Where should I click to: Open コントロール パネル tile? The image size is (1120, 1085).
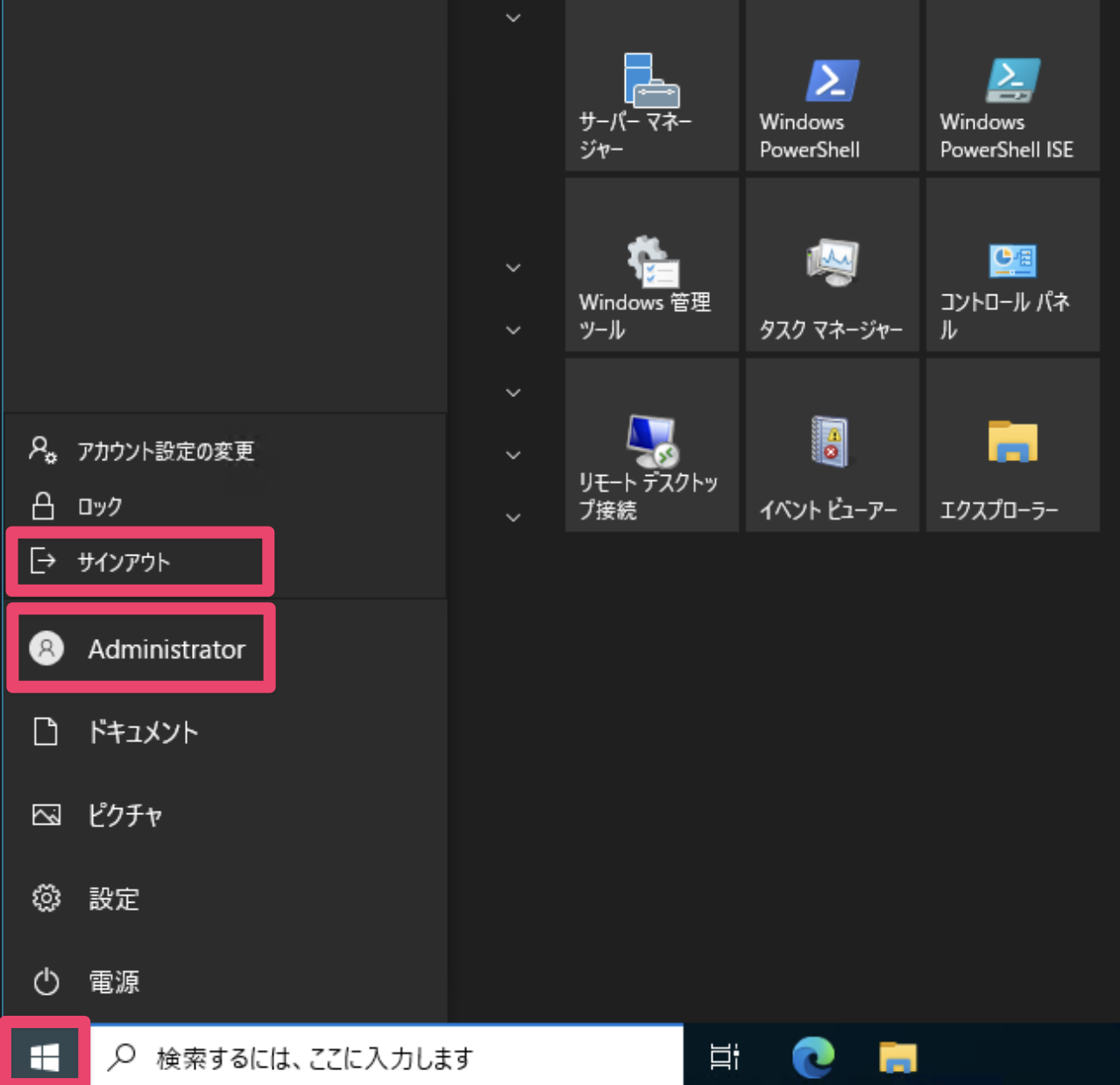pyautogui.click(x=1011, y=266)
